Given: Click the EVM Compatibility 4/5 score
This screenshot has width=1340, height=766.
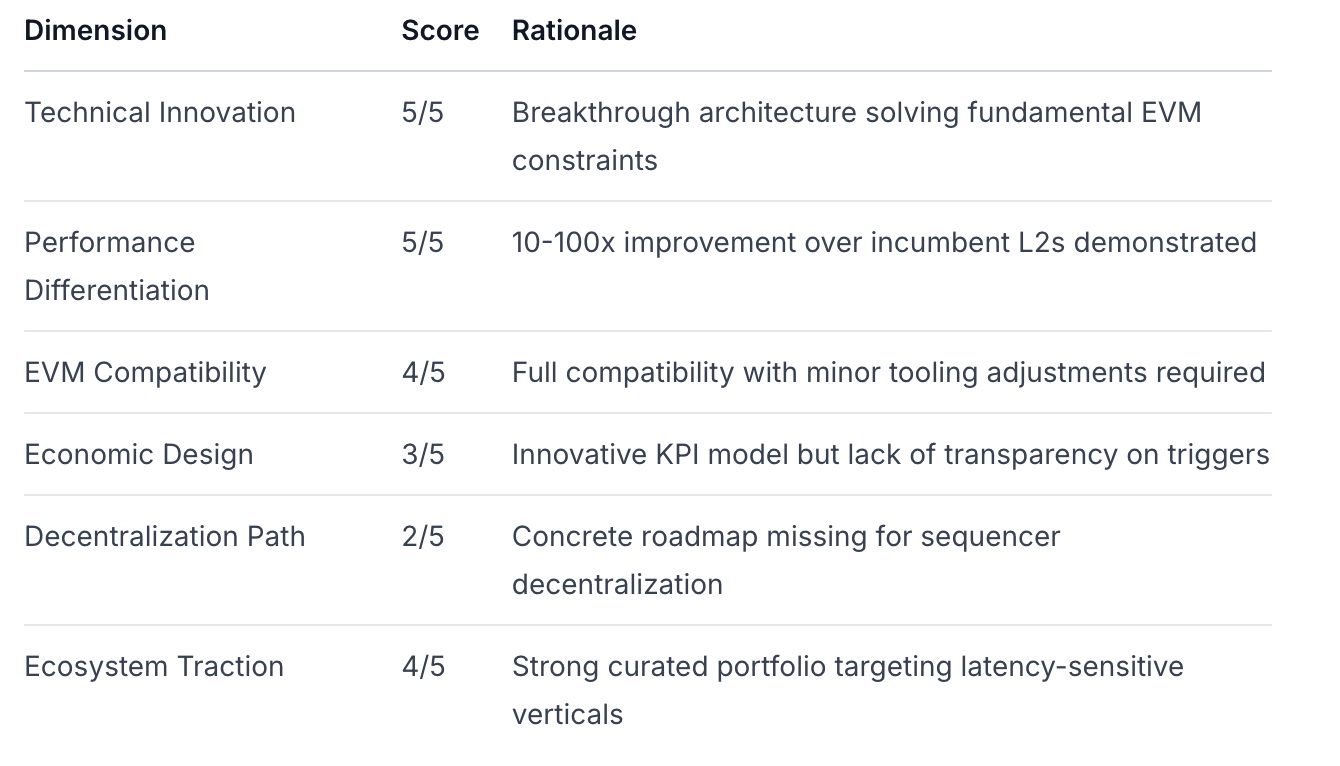Looking at the screenshot, I should (422, 373).
